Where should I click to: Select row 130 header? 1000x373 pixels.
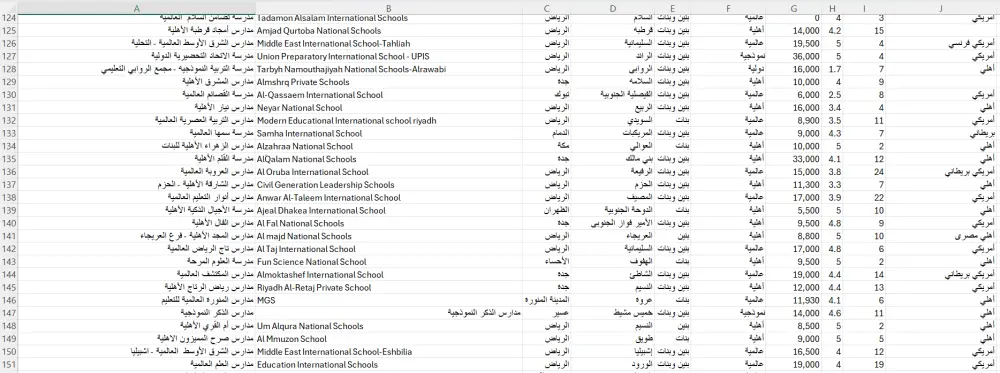click(x=9, y=95)
